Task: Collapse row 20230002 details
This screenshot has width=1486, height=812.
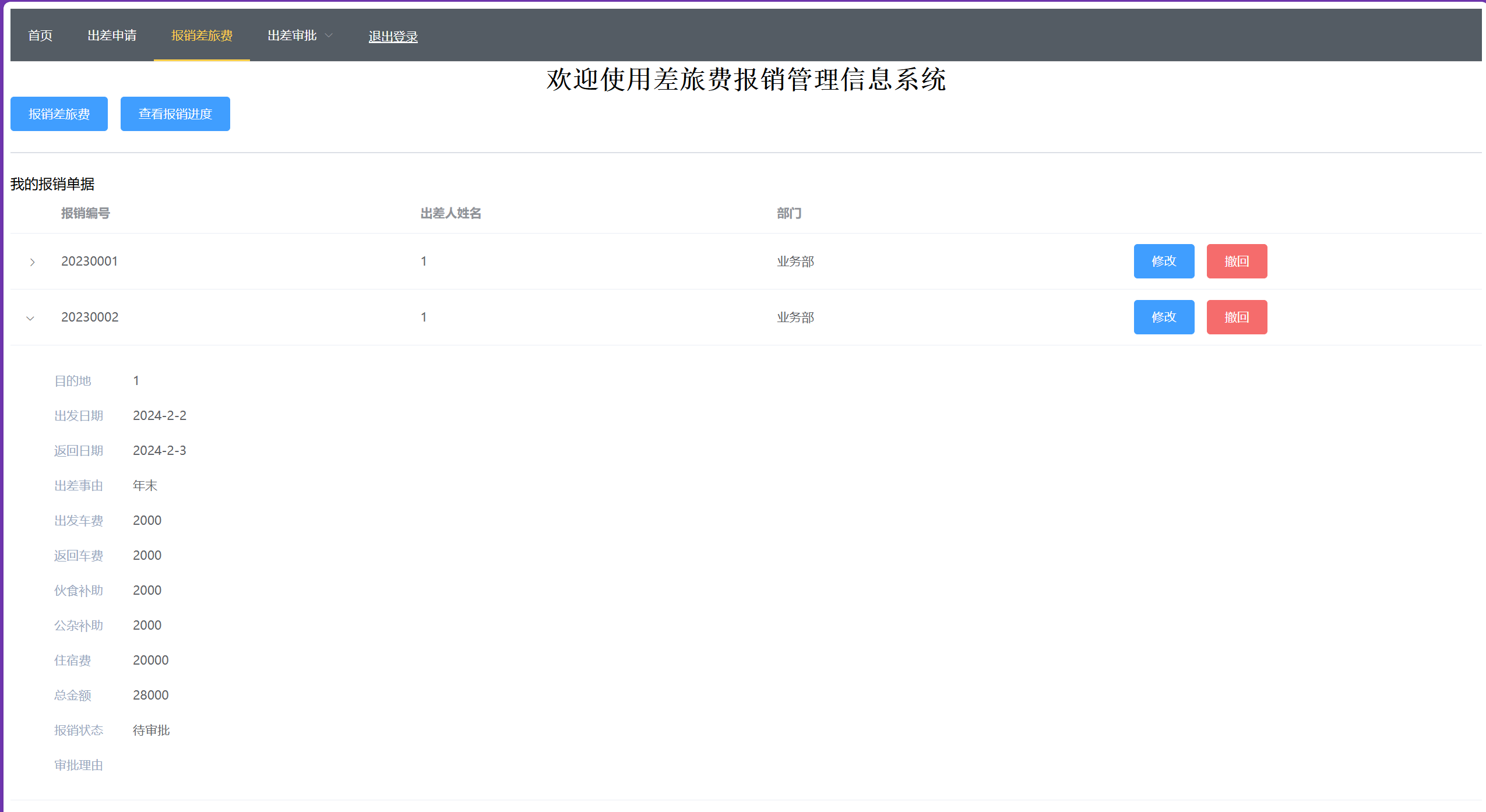Action: (30, 318)
